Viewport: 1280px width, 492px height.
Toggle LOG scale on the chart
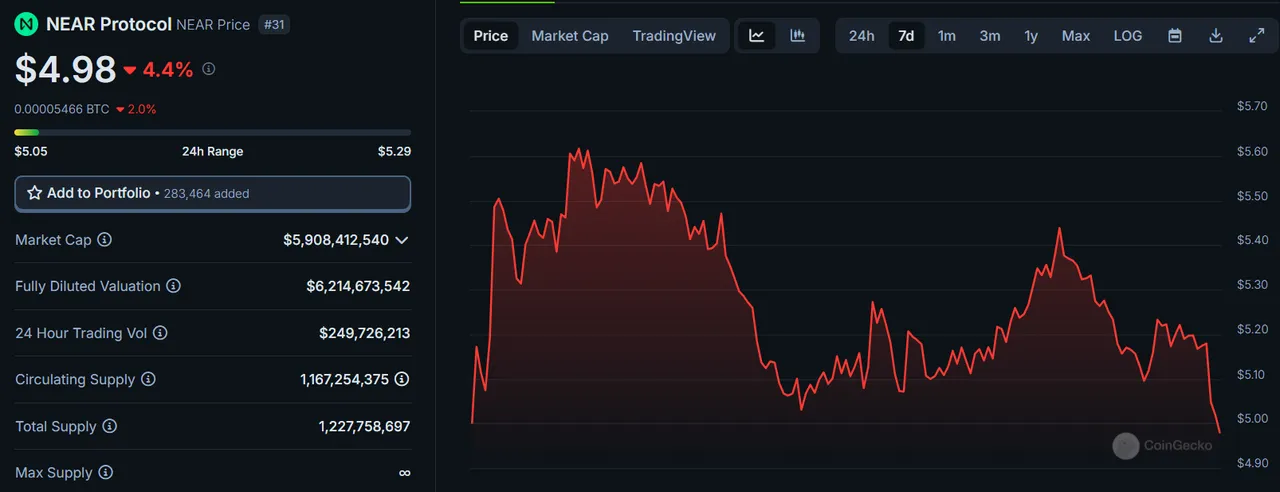pyautogui.click(x=1128, y=36)
